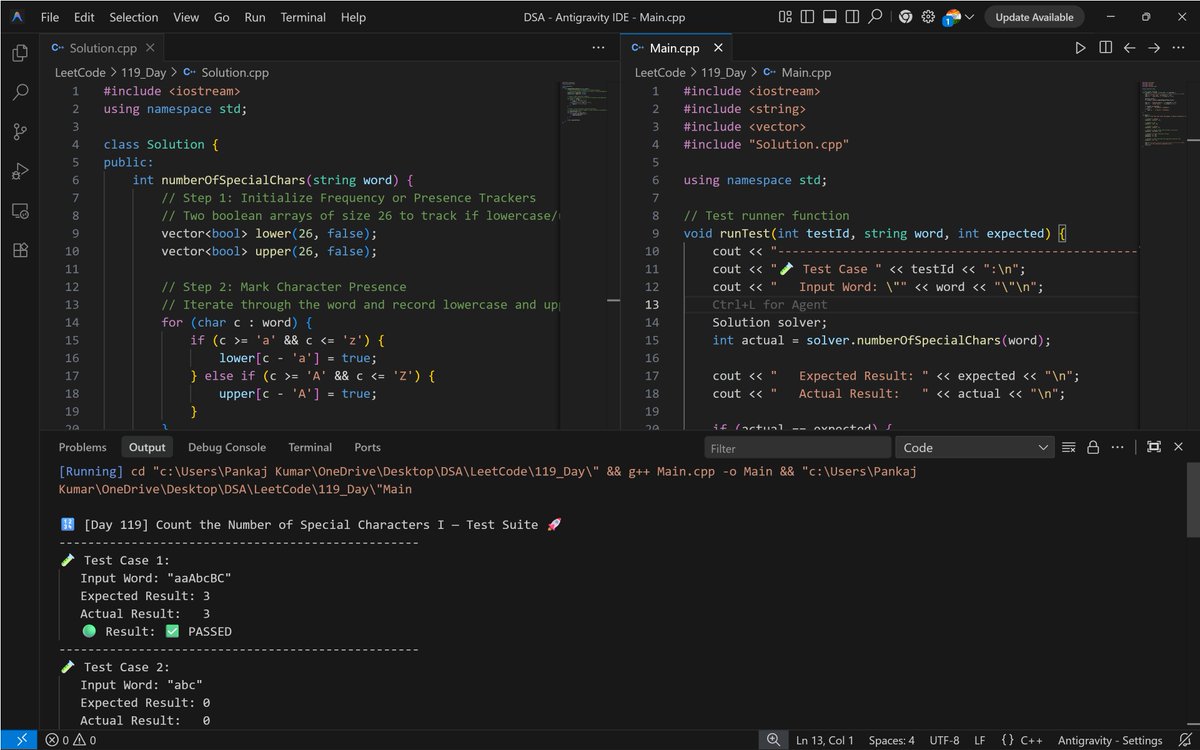Close the bottom panel
The height and width of the screenshot is (750, 1200).
1179,447
